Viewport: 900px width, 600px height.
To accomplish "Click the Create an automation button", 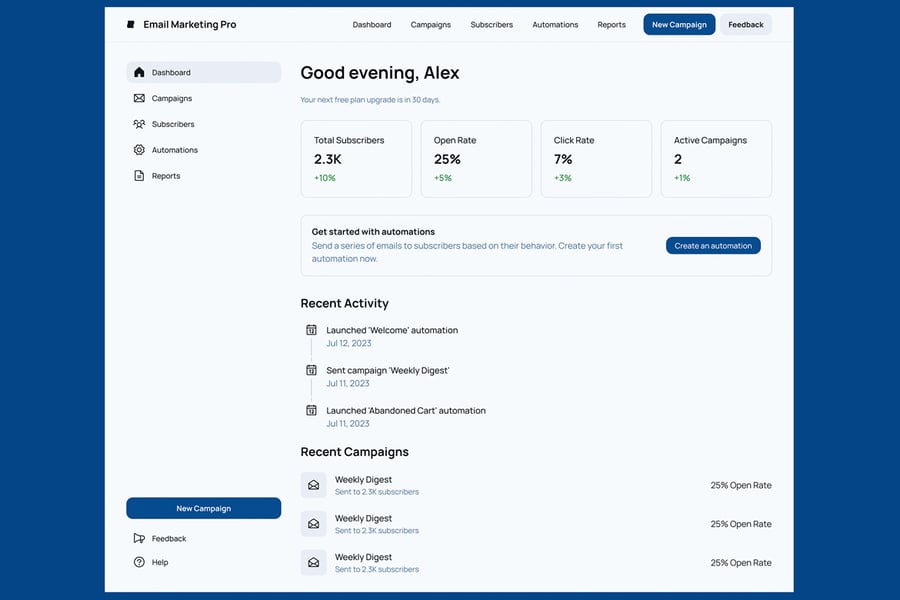I will point(713,246).
